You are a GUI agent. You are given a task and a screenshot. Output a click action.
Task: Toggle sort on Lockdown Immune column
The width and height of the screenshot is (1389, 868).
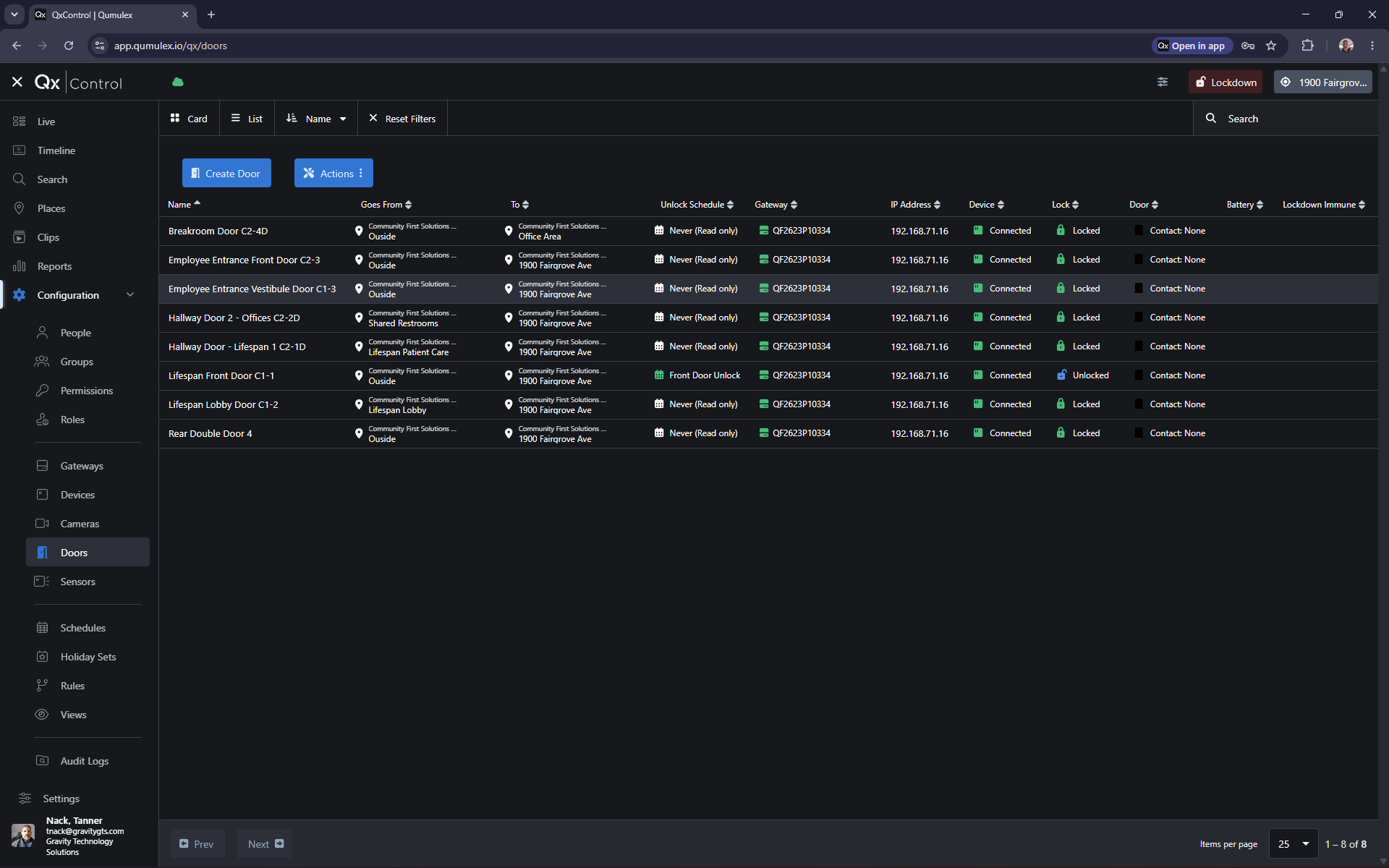pos(1324,205)
